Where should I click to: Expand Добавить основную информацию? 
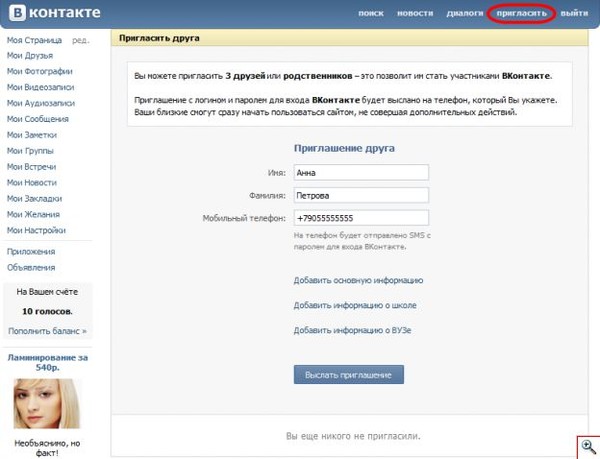point(358,280)
